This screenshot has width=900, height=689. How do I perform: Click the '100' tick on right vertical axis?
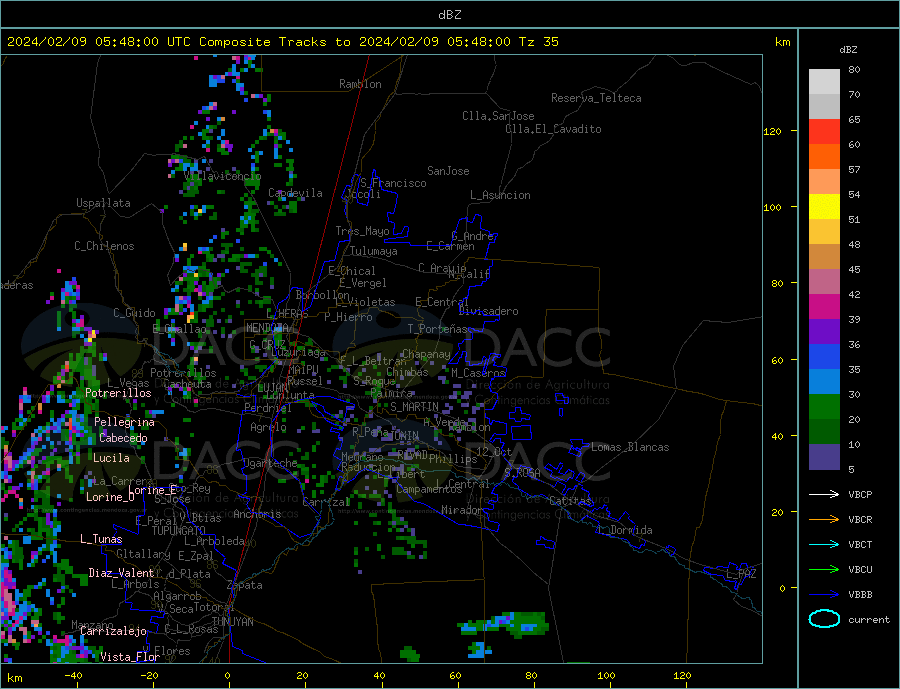pos(773,207)
